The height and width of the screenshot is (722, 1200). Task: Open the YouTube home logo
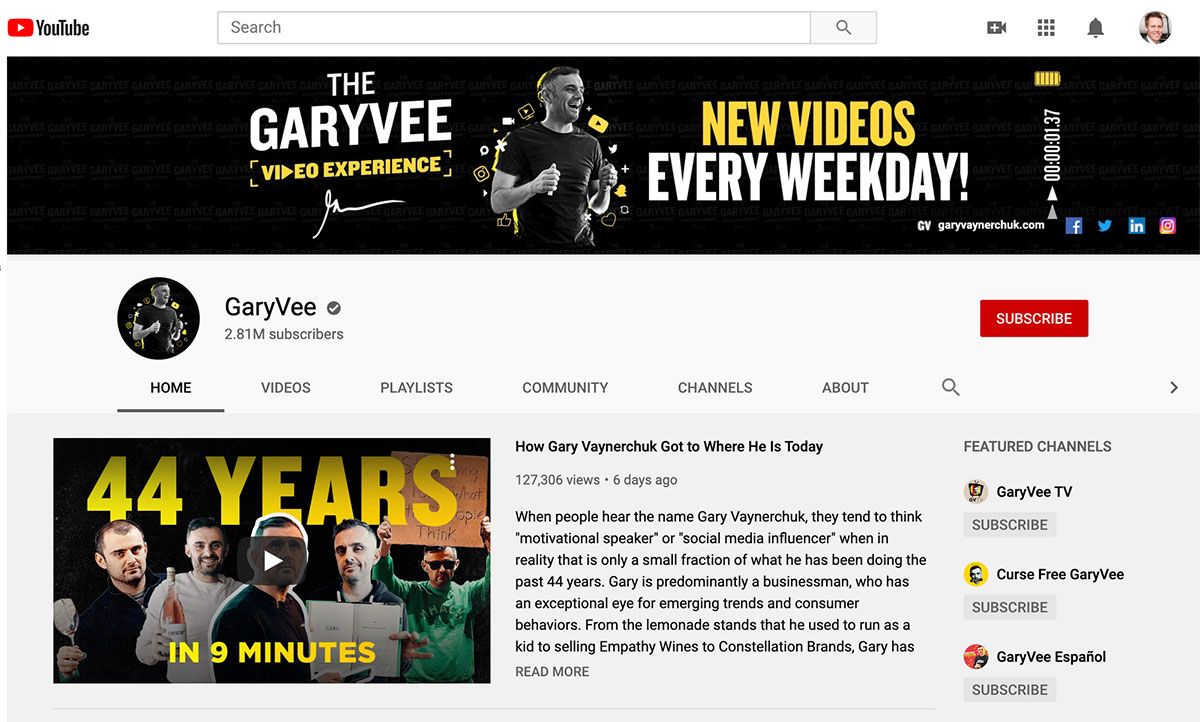(49, 28)
